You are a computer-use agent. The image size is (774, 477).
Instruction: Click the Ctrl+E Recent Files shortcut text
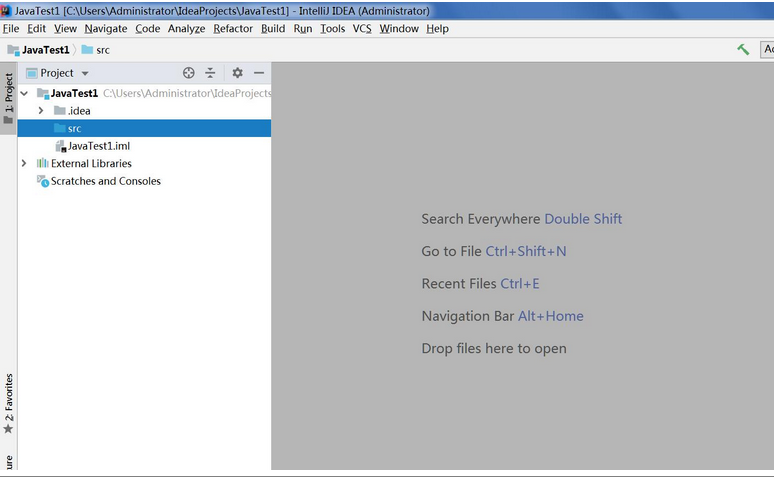pyautogui.click(x=520, y=284)
